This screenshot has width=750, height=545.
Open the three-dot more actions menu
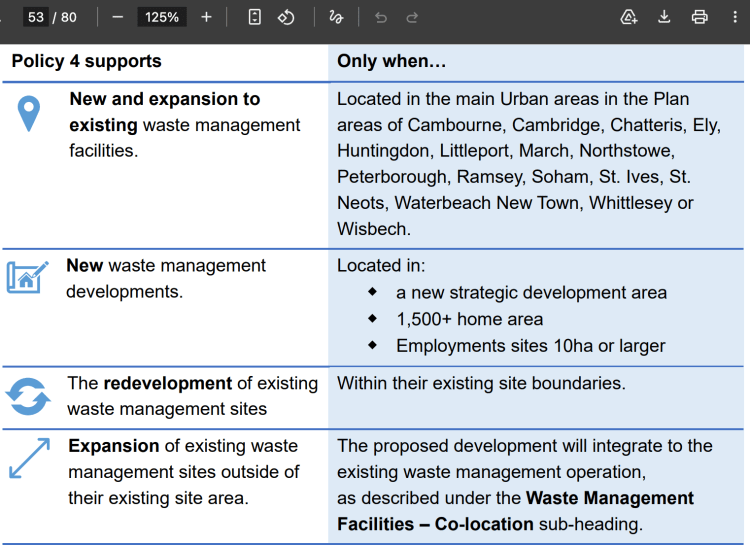[735, 17]
